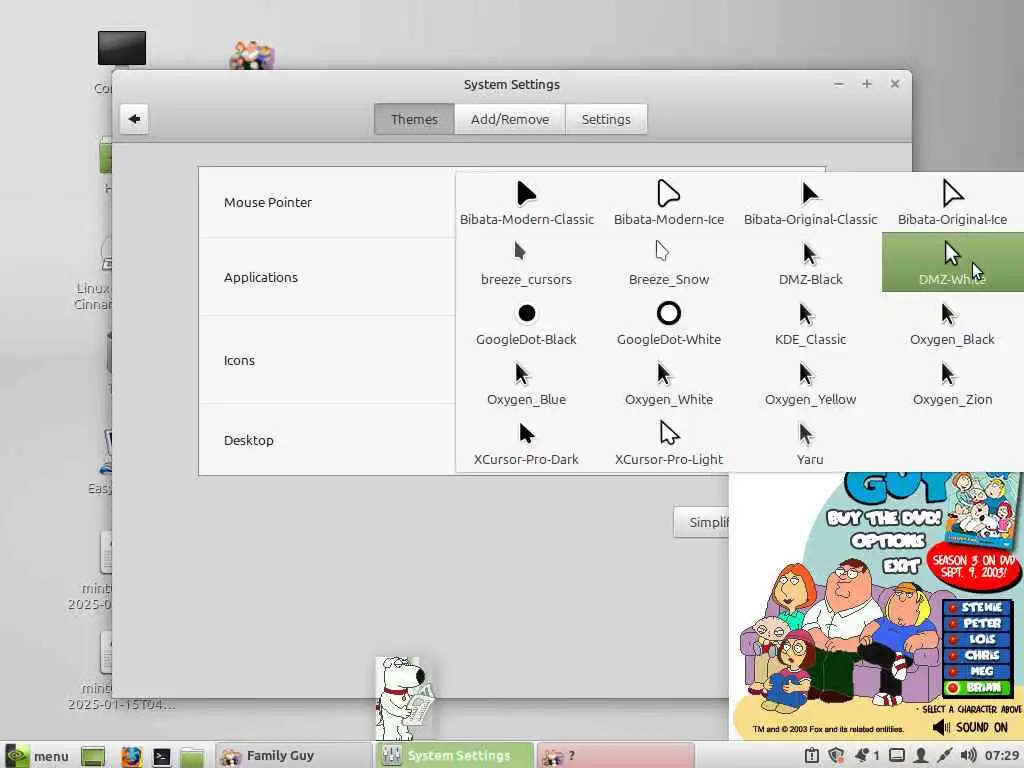Click Exit in the Family Guy widget

[901, 565]
